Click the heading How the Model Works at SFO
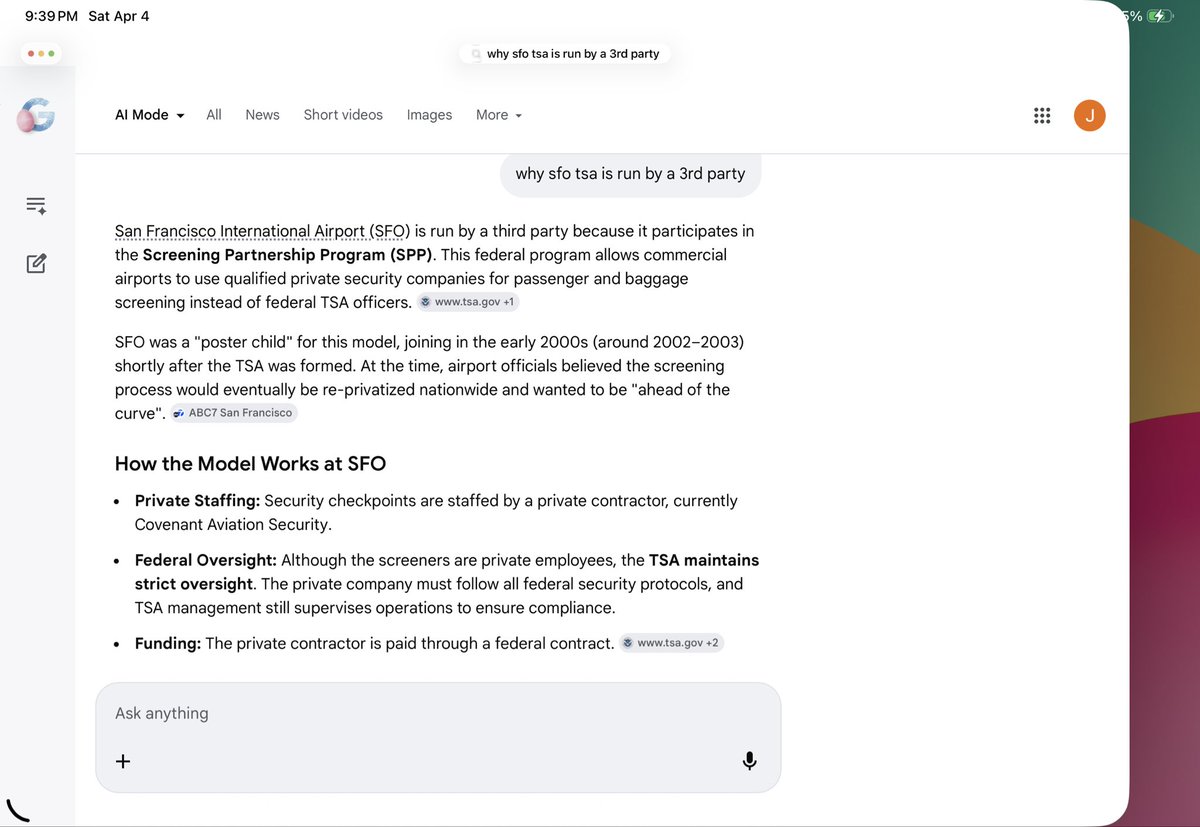 click(x=250, y=464)
